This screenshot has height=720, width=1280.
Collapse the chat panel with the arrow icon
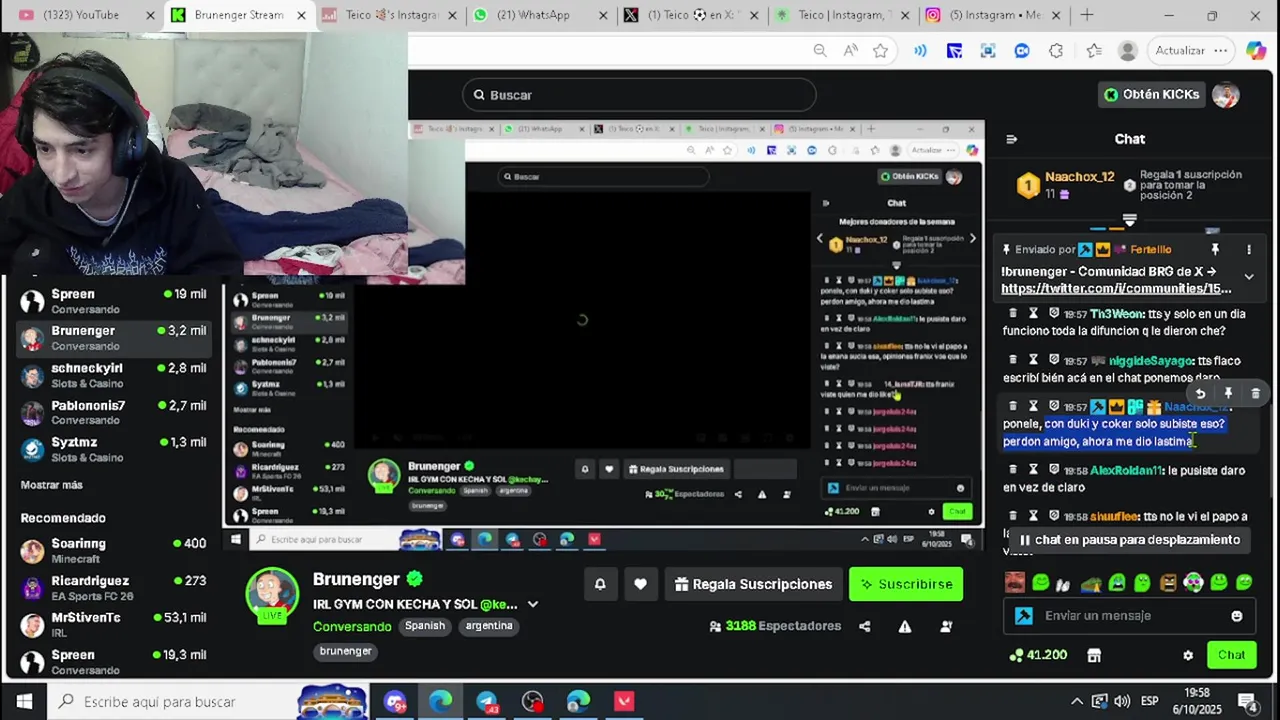coord(1011,139)
